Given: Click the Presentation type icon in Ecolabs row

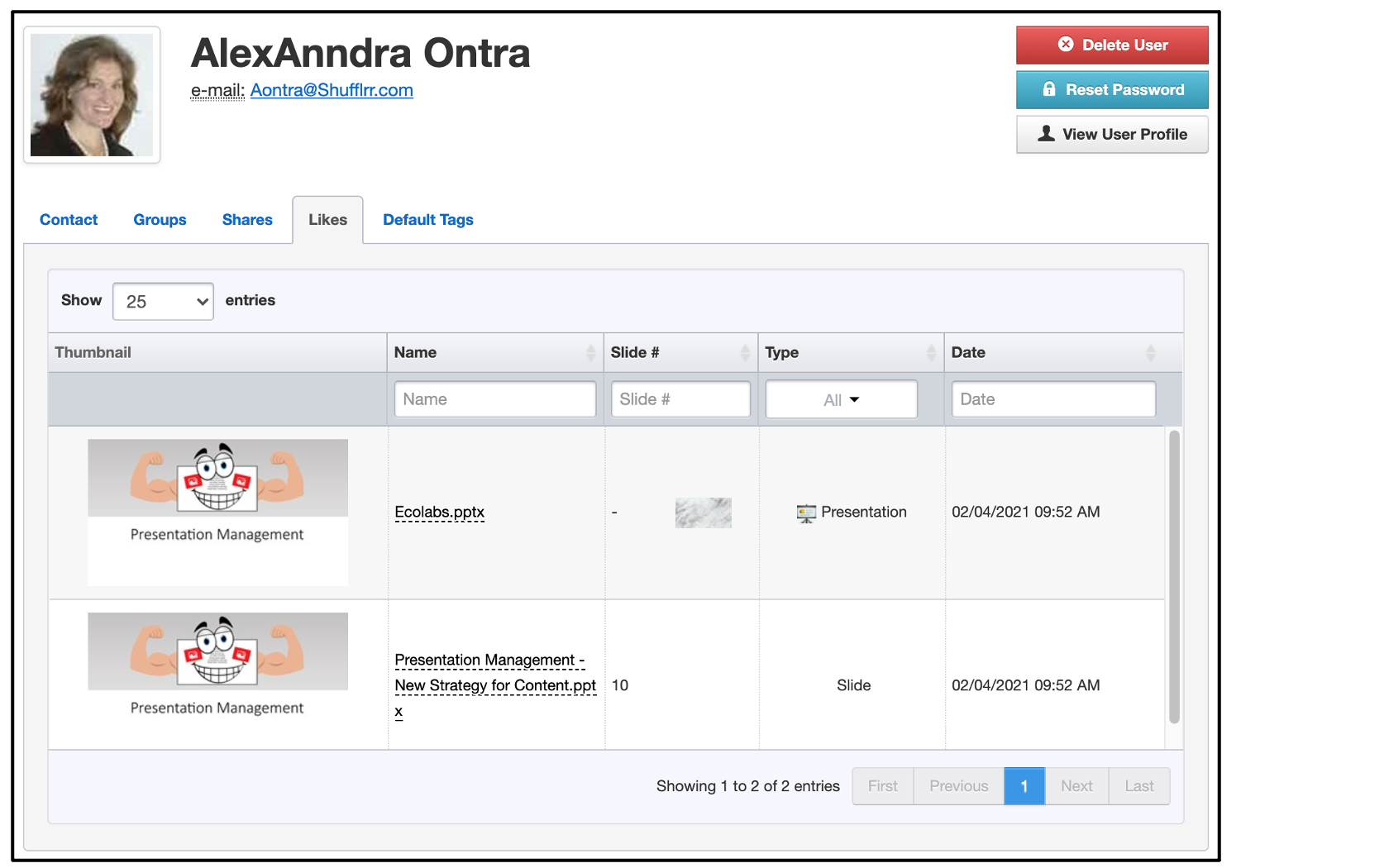Looking at the screenshot, I should (x=806, y=513).
